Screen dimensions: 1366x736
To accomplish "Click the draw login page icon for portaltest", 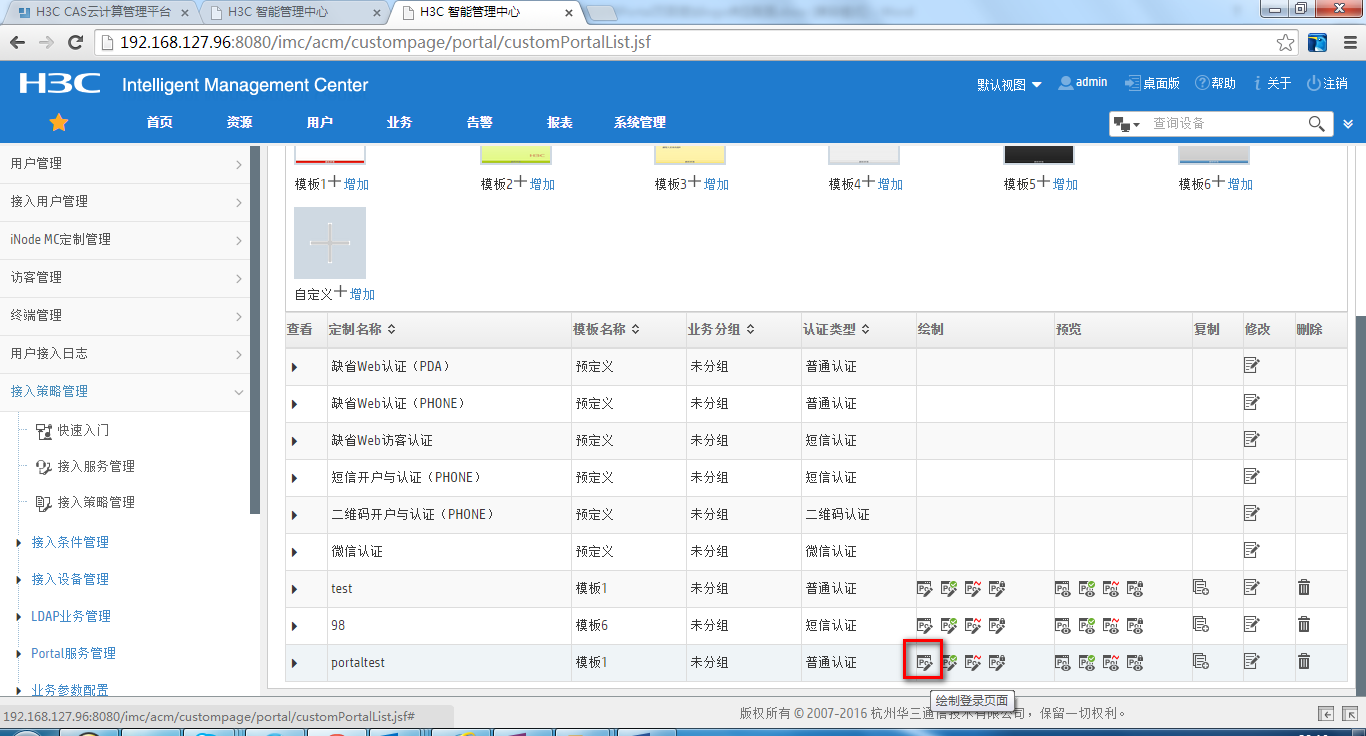I will tap(925, 662).
